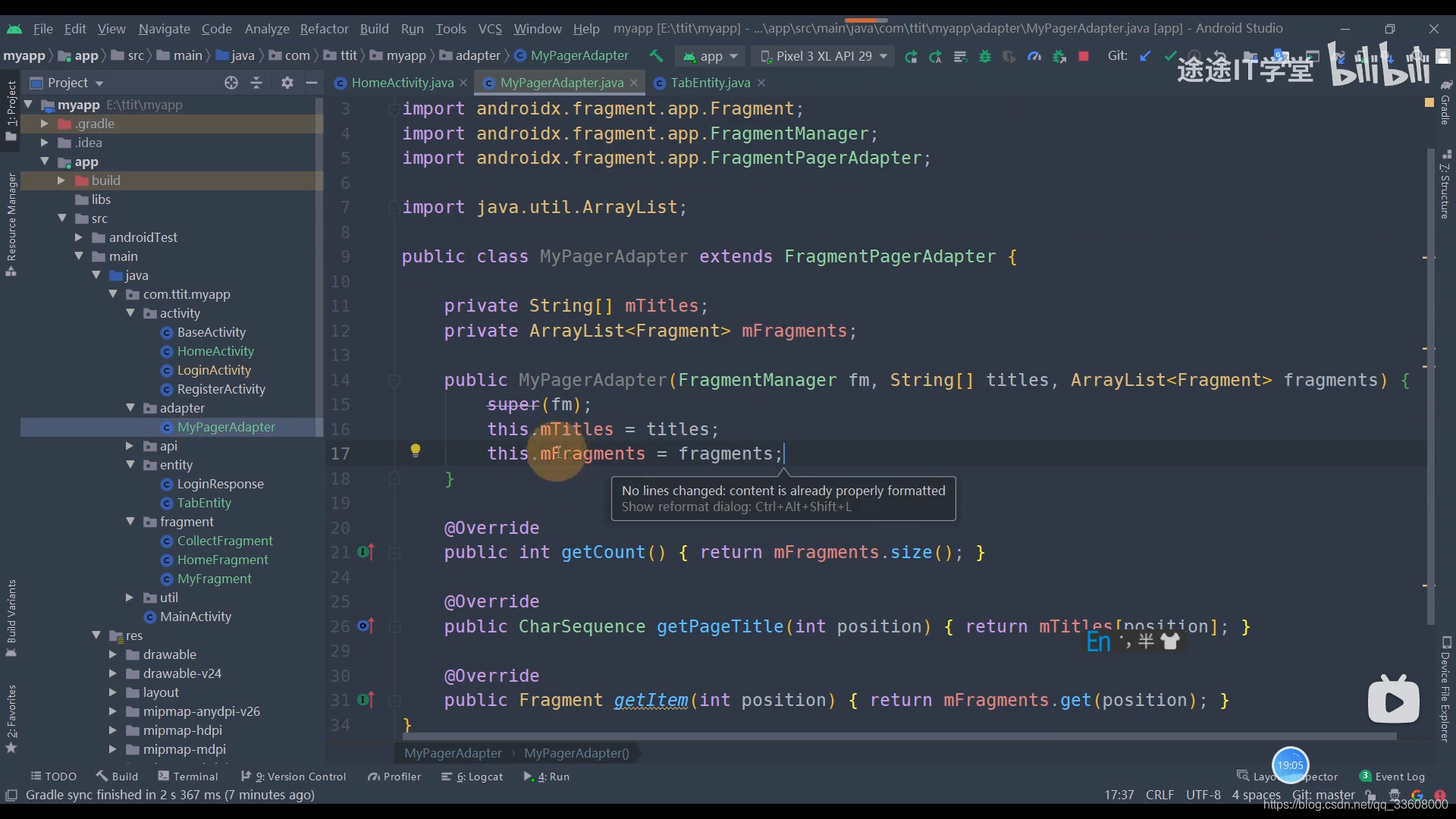Image resolution: width=1456 pixels, height=819 pixels.
Task: Click the UTF-8 encoding status
Action: pyautogui.click(x=1203, y=795)
